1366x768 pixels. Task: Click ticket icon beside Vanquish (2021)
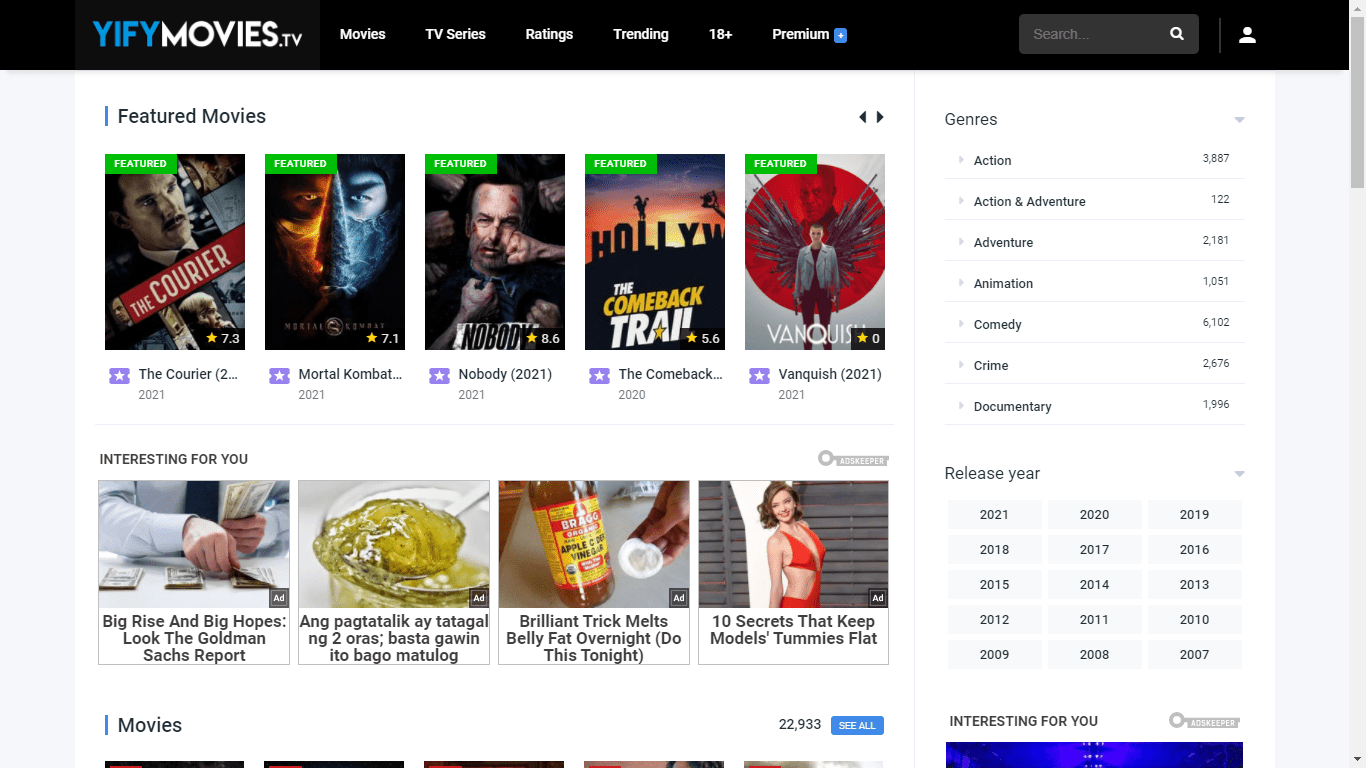tap(759, 376)
